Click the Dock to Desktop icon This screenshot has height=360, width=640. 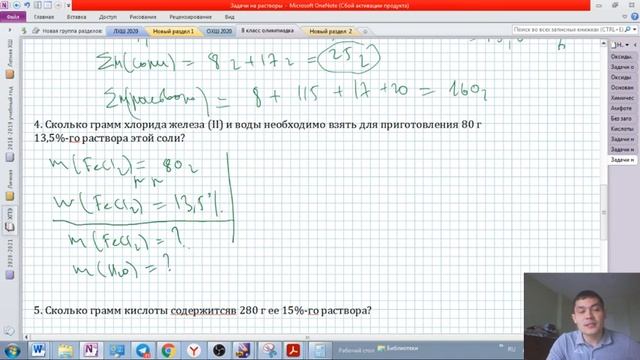coord(38,5)
